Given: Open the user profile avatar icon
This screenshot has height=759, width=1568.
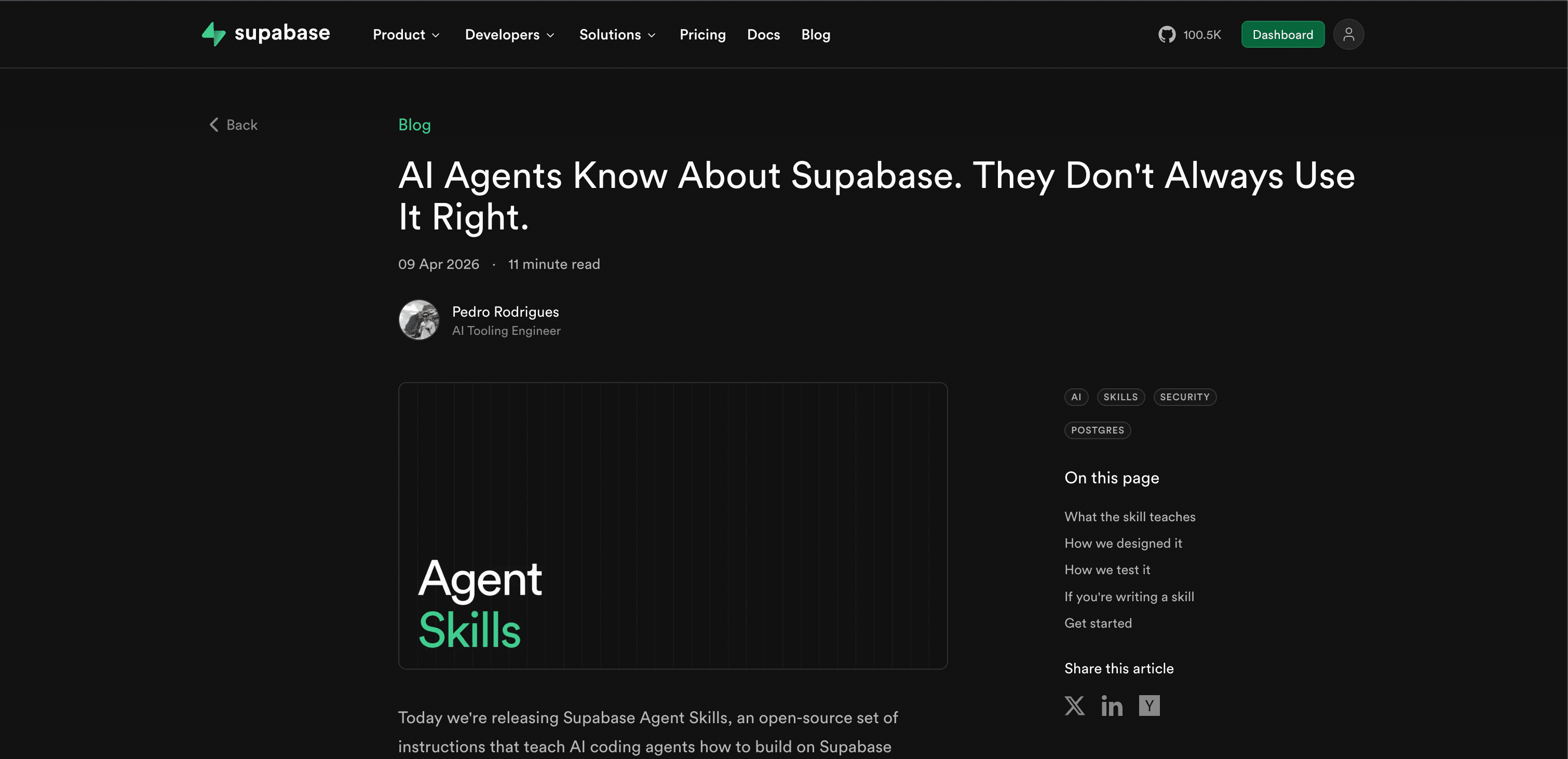Looking at the screenshot, I should [1348, 35].
